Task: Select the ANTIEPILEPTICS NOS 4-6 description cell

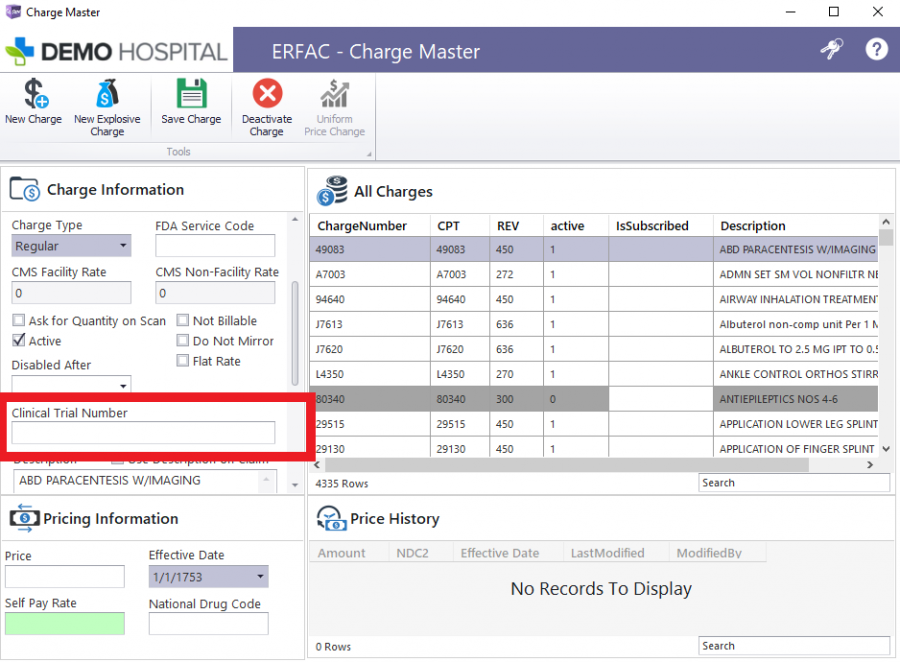Action: tap(796, 399)
